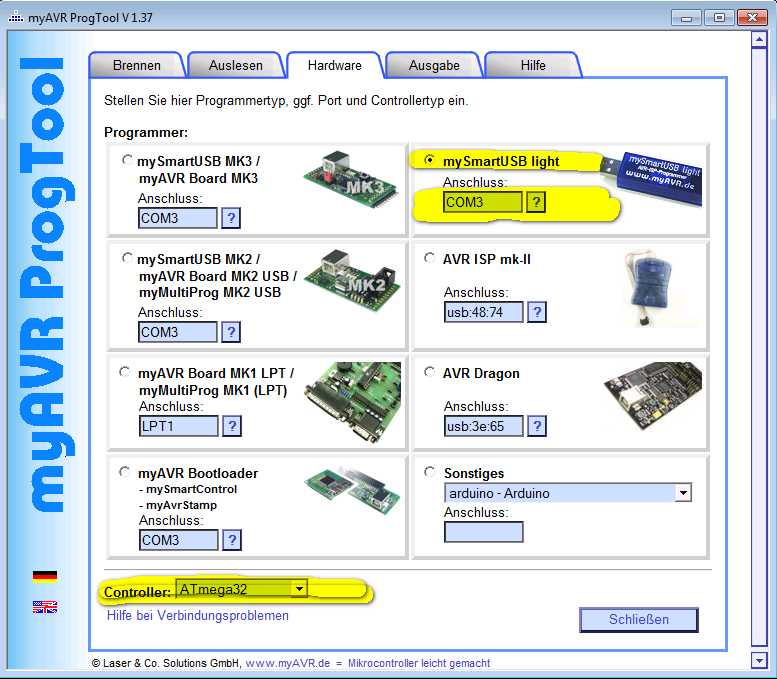
Task: Click the MK1 LPT board image
Action: [352, 401]
